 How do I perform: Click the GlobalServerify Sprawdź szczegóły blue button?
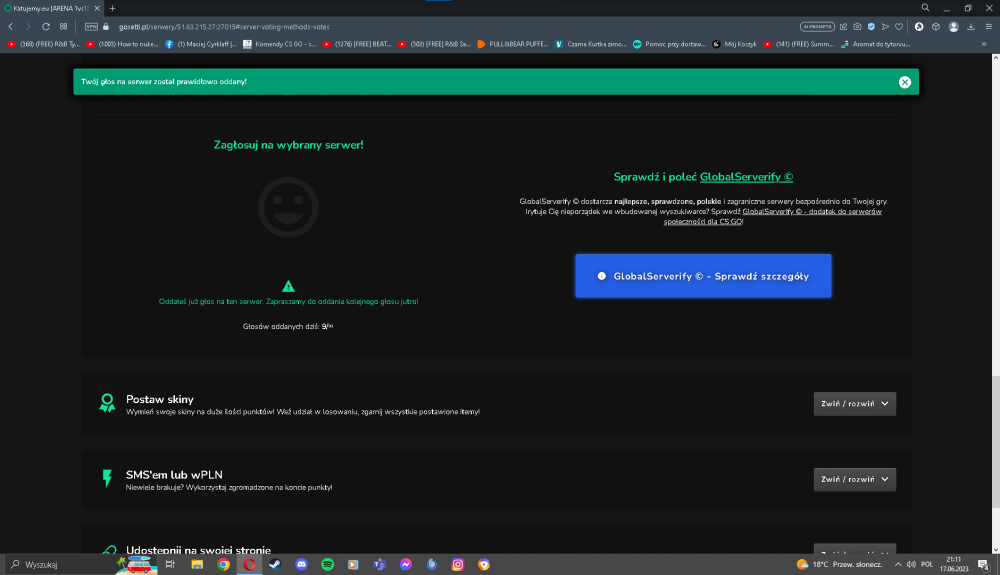(703, 276)
